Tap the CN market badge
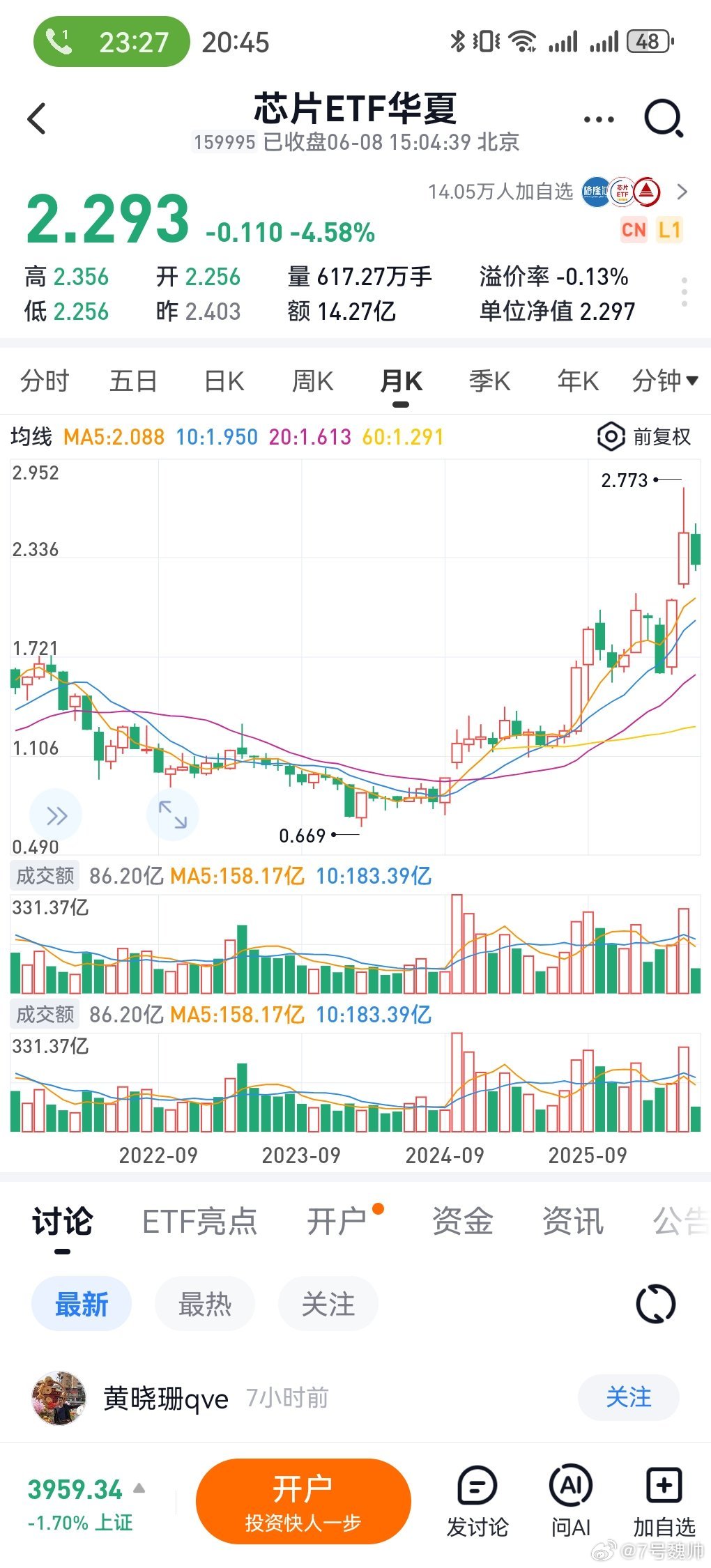Screen dimensions: 711x1568 pos(634,230)
